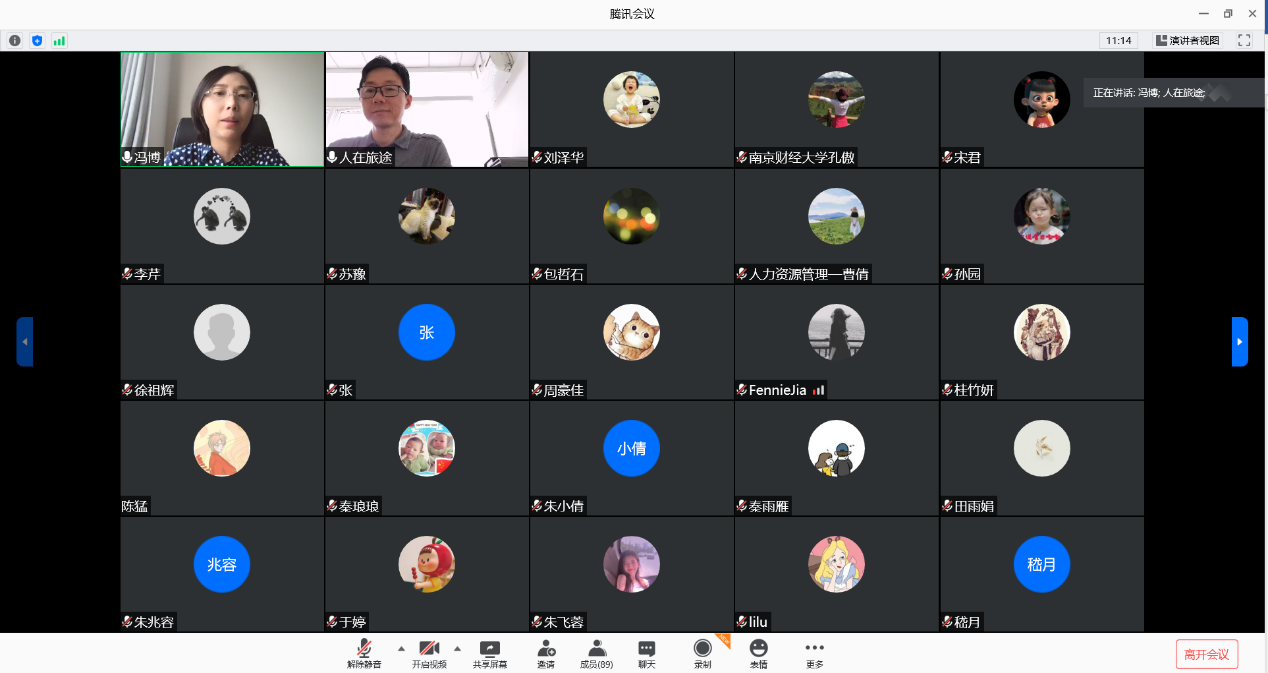Image resolution: width=1268 pixels, height=673 pixels.
Task: Click the blue shield security icon
Action: point(37,40)
